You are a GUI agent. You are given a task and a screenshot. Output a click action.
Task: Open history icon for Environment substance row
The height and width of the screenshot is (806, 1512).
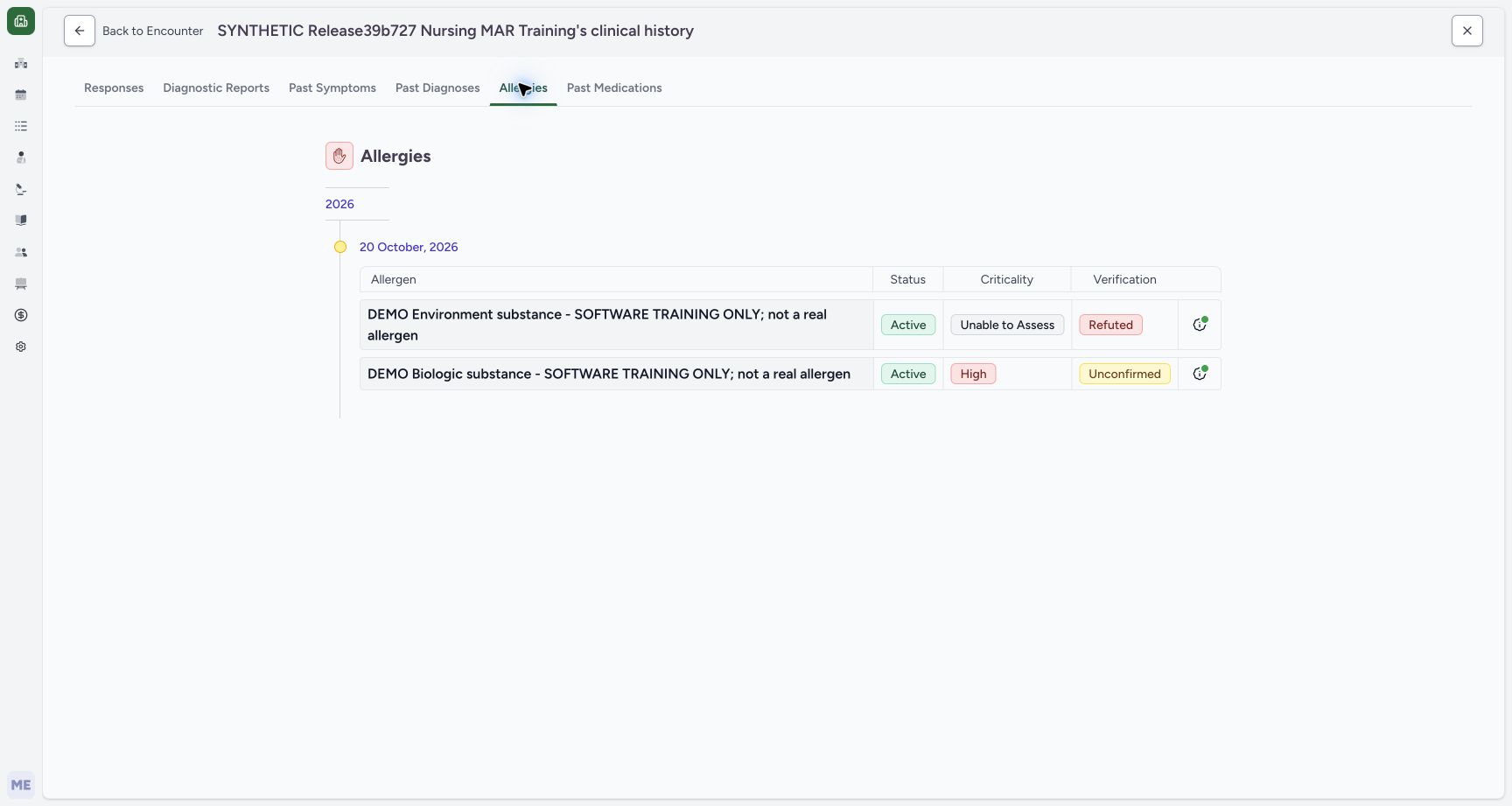point(1200,325)
